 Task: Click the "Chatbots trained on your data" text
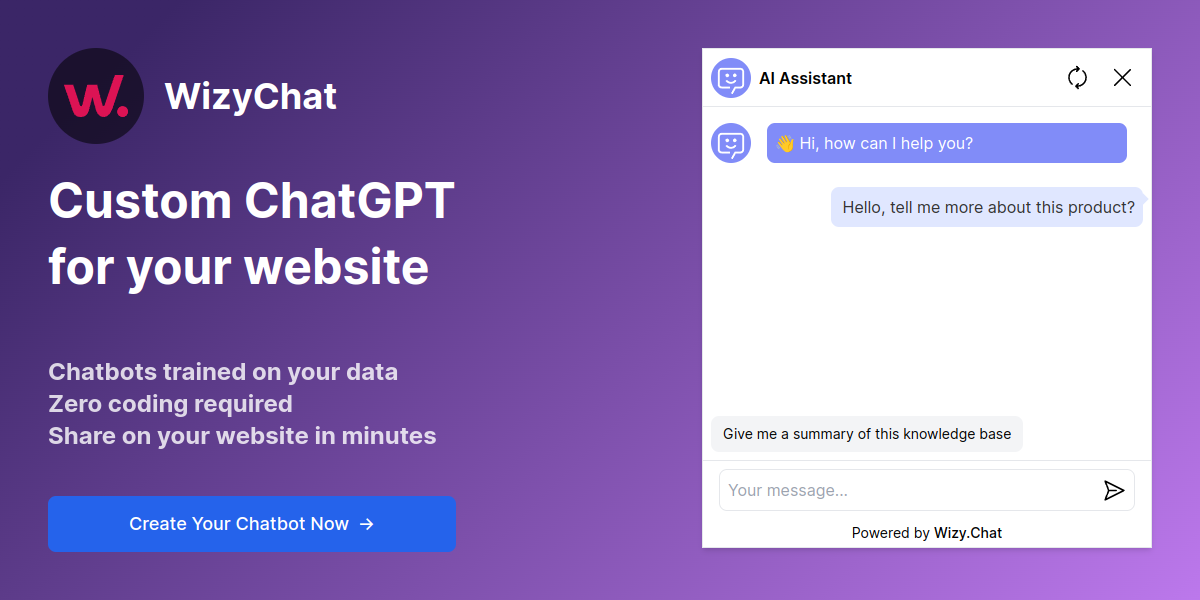(x=223, y=372)
